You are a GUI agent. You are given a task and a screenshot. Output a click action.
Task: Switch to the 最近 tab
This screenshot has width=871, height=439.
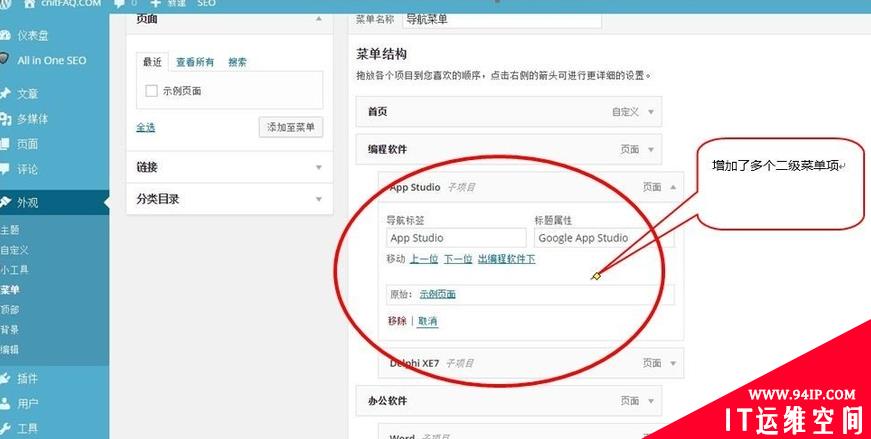pyautogui.click(x=152, y=62)
